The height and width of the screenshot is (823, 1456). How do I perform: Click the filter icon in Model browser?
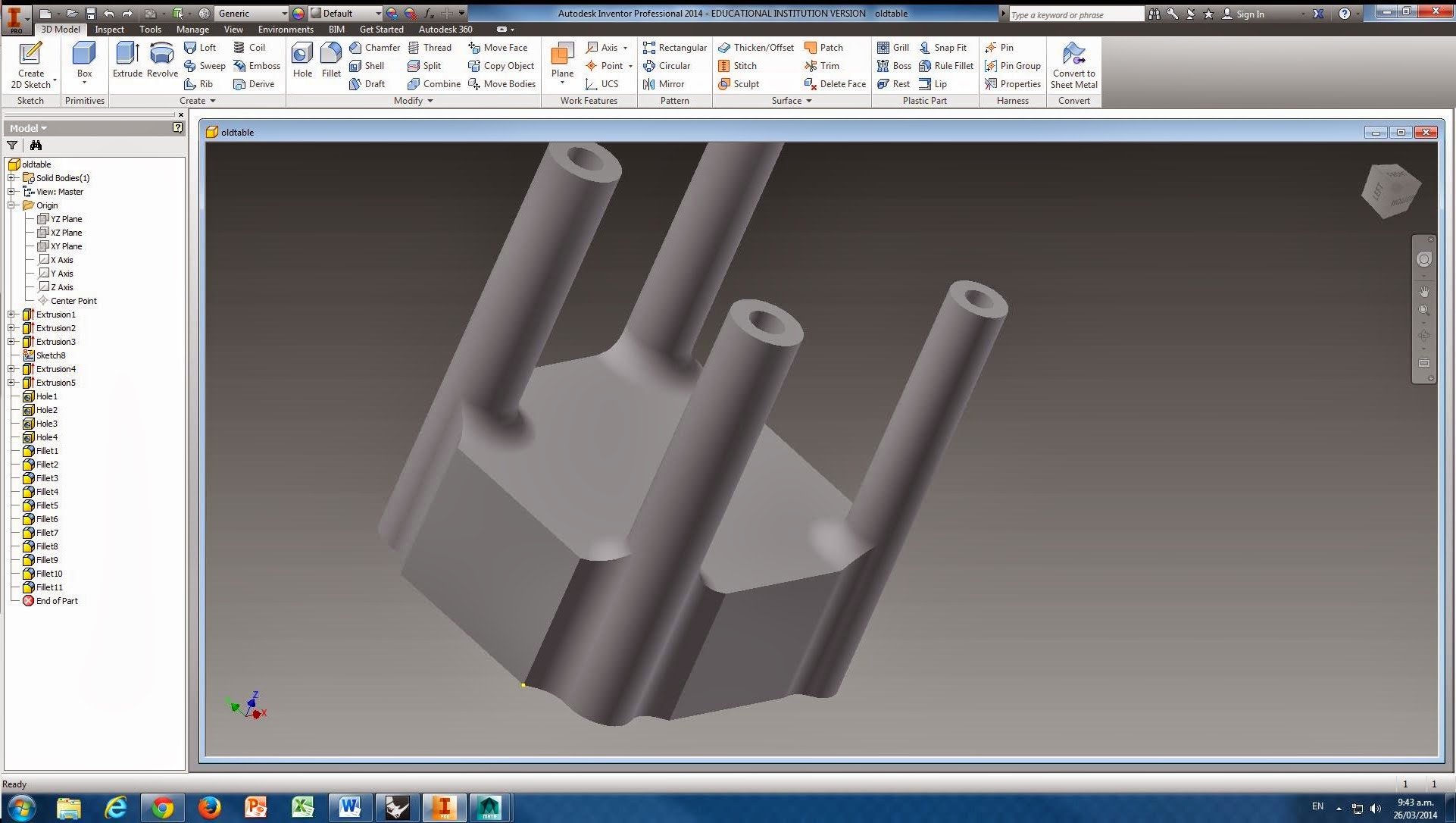pyautogui.click(x=12, y=146)
